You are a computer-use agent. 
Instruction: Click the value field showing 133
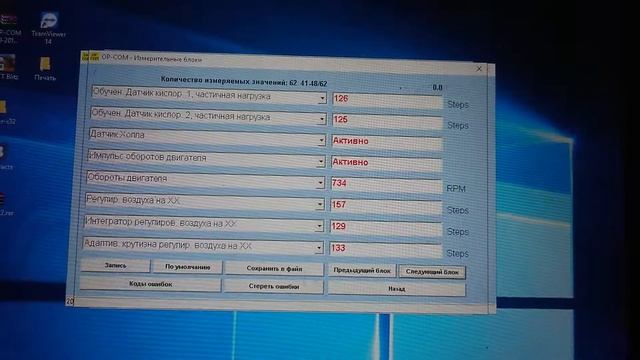tap(385, 250)
